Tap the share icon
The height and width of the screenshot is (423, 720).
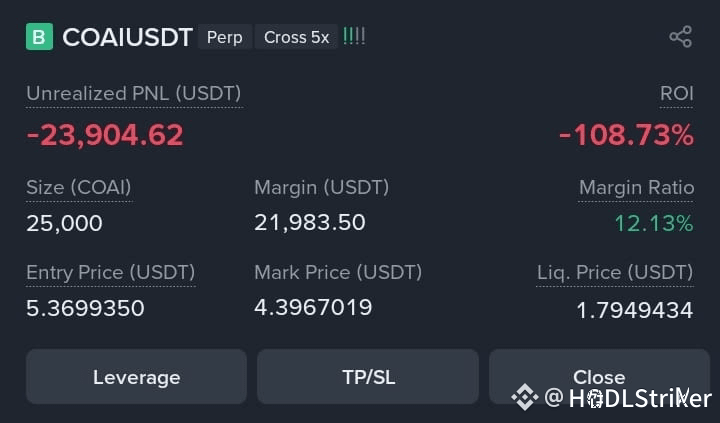click(681, 37)
